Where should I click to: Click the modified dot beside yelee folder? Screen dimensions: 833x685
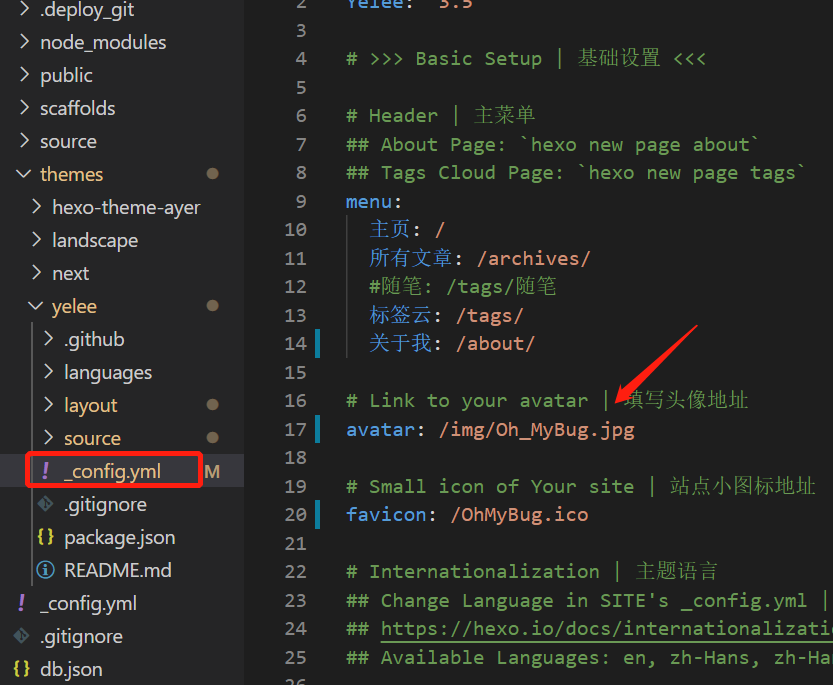210,306
